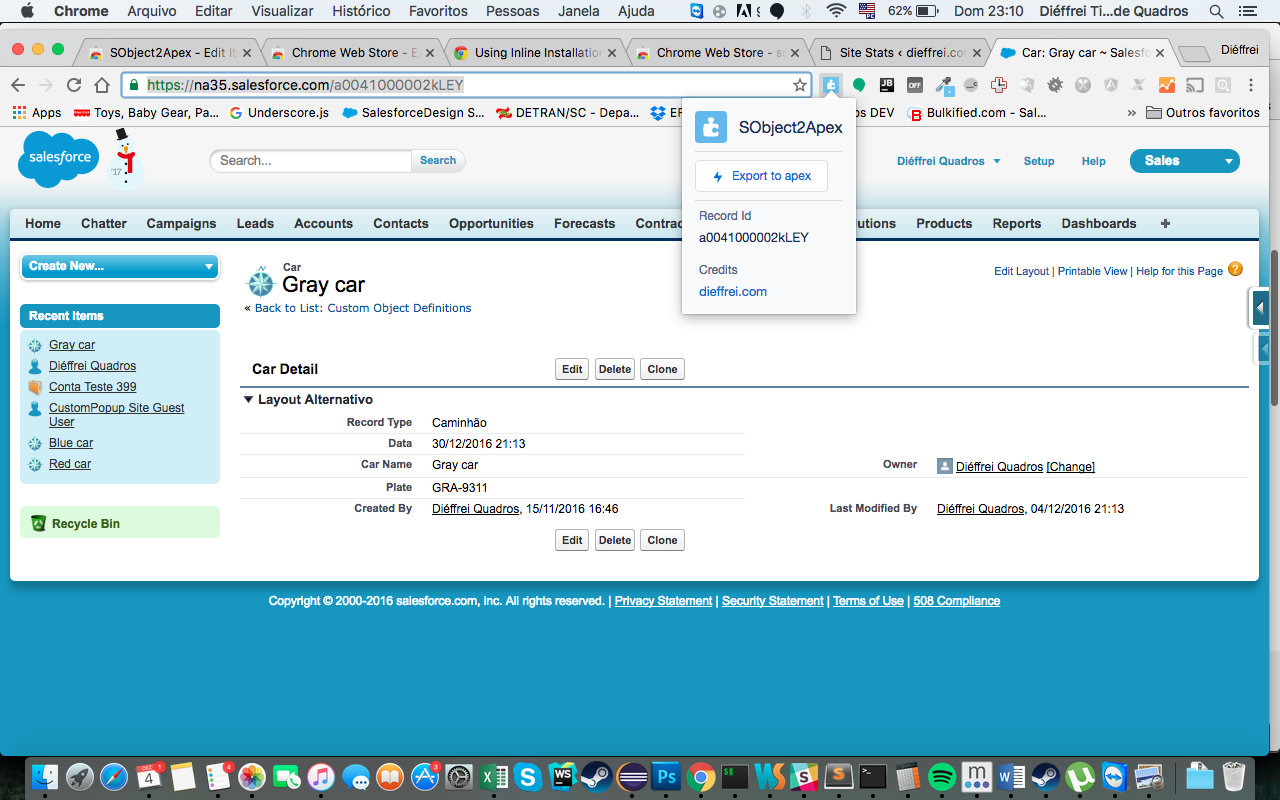Click the Salesforce cloud logo
1280x800 pixels.
59,160
